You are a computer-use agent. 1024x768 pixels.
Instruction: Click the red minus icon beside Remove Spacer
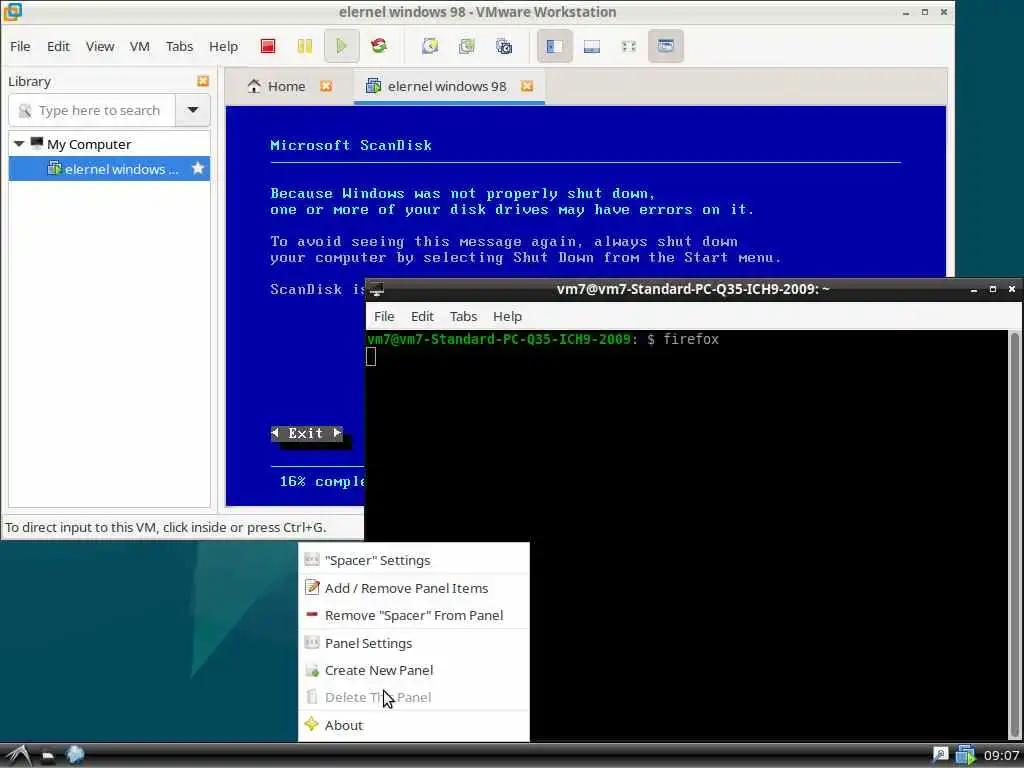click(x=312, y=615)
